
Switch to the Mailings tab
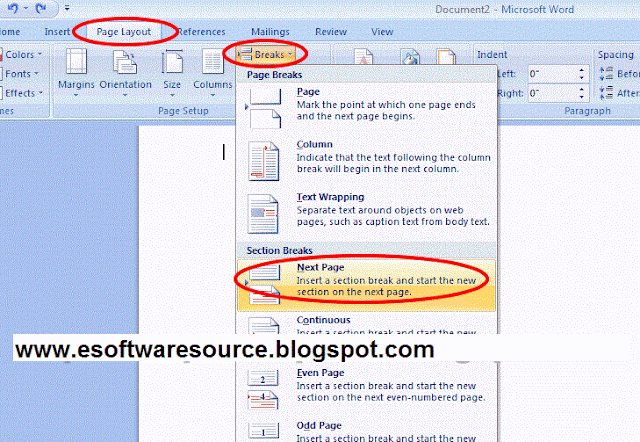coord(270,32)
